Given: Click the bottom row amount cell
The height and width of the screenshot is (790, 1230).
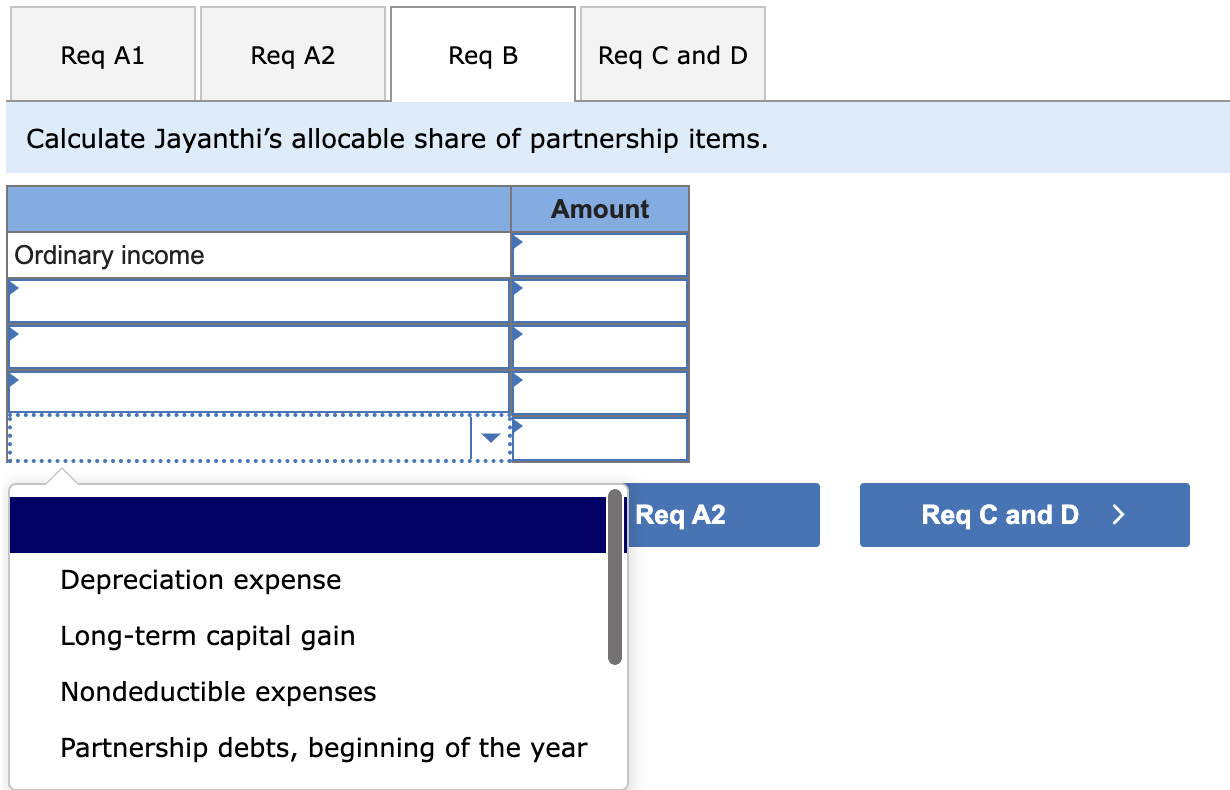Looking at the screenshot, I should tap(599, 437).
